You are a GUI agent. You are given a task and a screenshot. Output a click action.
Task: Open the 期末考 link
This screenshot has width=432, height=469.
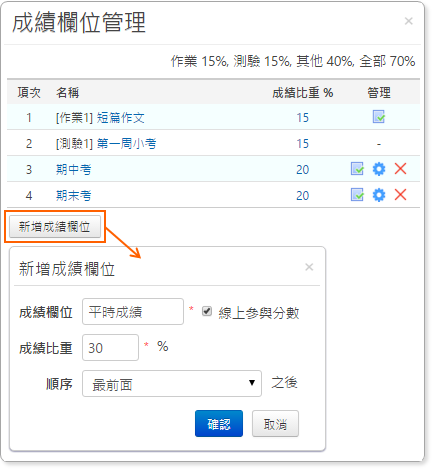click(73, 196)
